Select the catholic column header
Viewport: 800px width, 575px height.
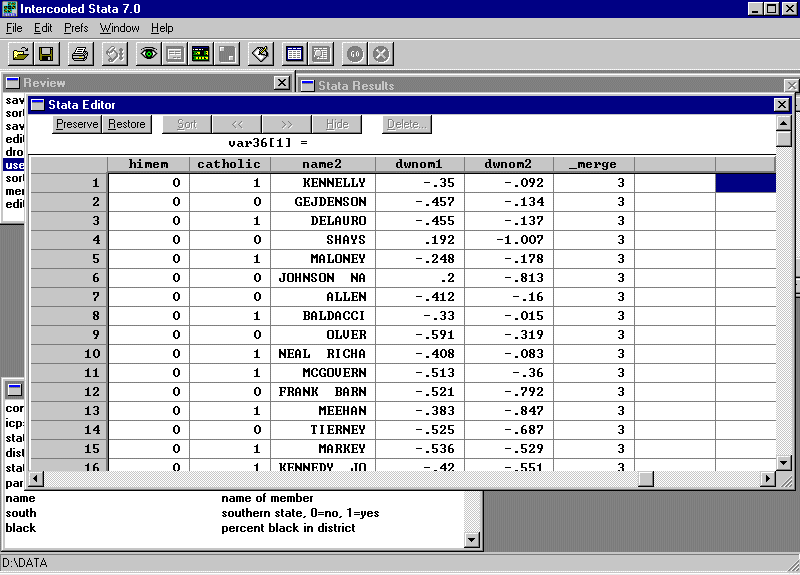[229, 164]
